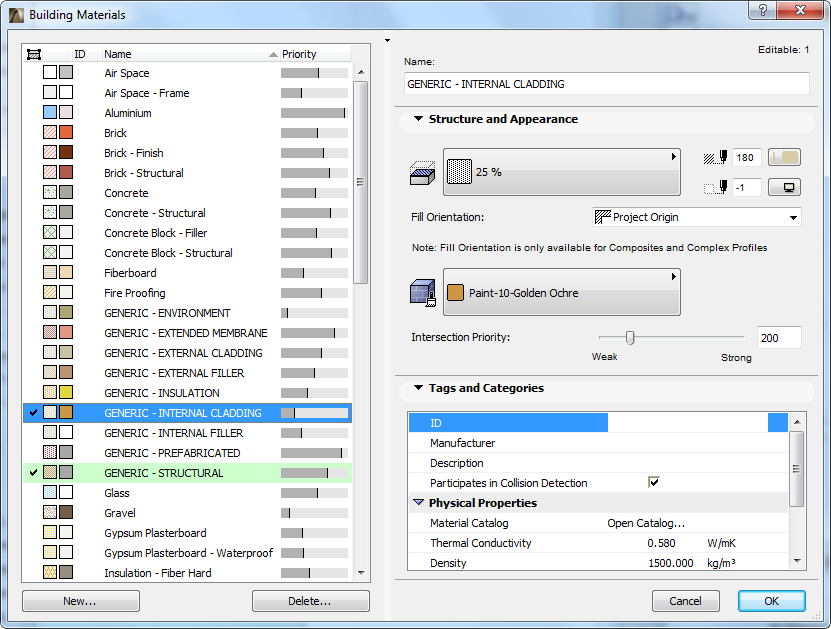Click the materials list scroll down arrow
831x629 pixels.
click(361, 572)
